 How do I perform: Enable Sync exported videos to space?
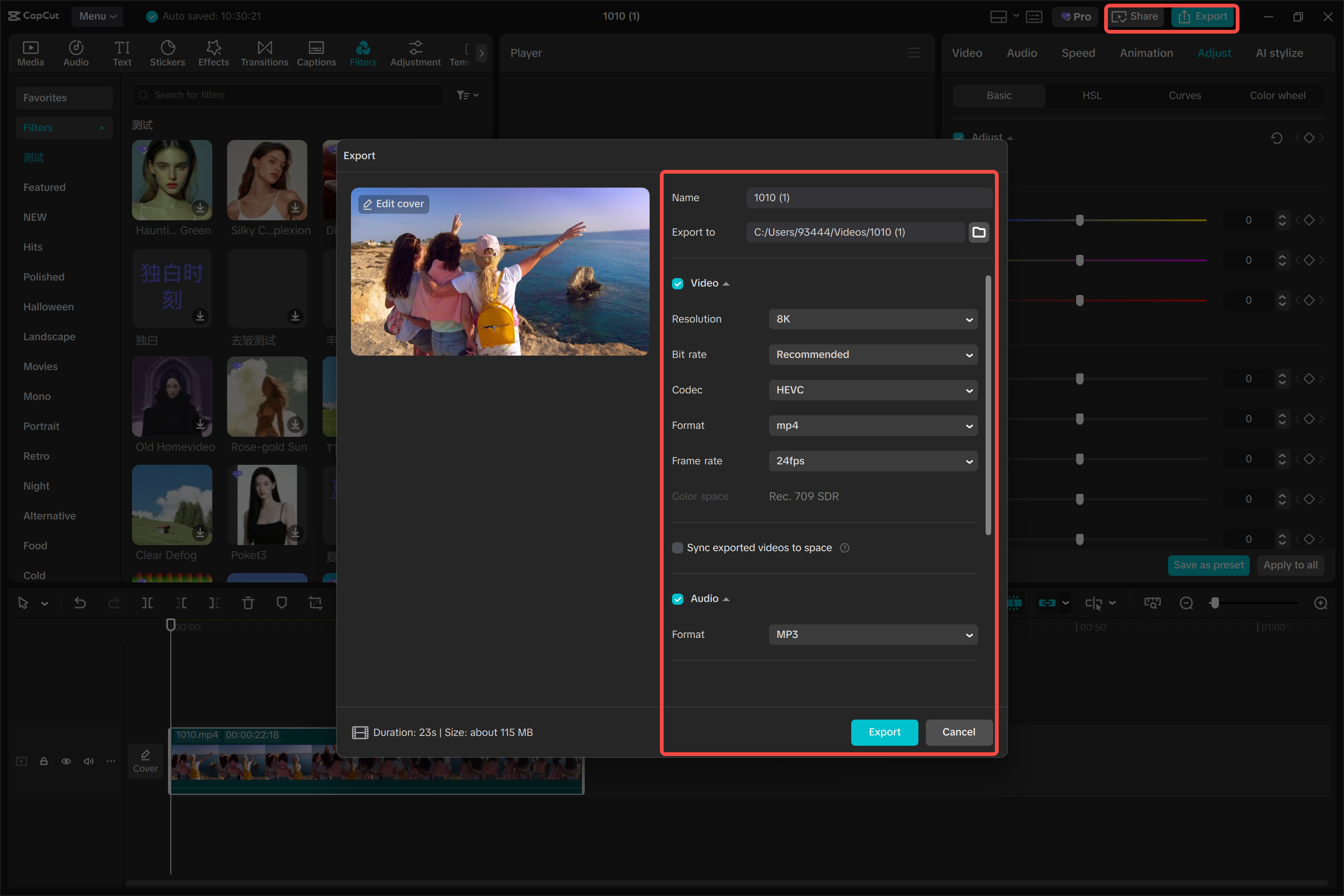[x=678, y=547]
